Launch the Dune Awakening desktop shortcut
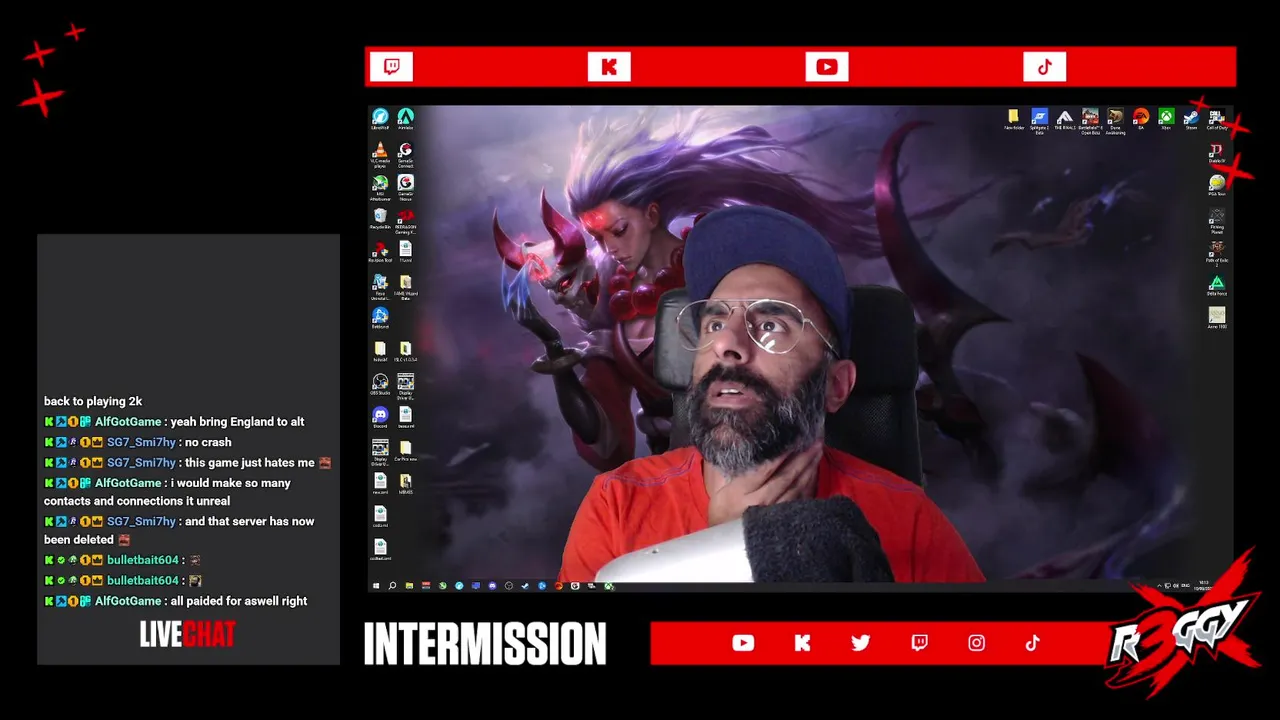Screen dimensions: 1280x720 click(x=1115, y=121)
